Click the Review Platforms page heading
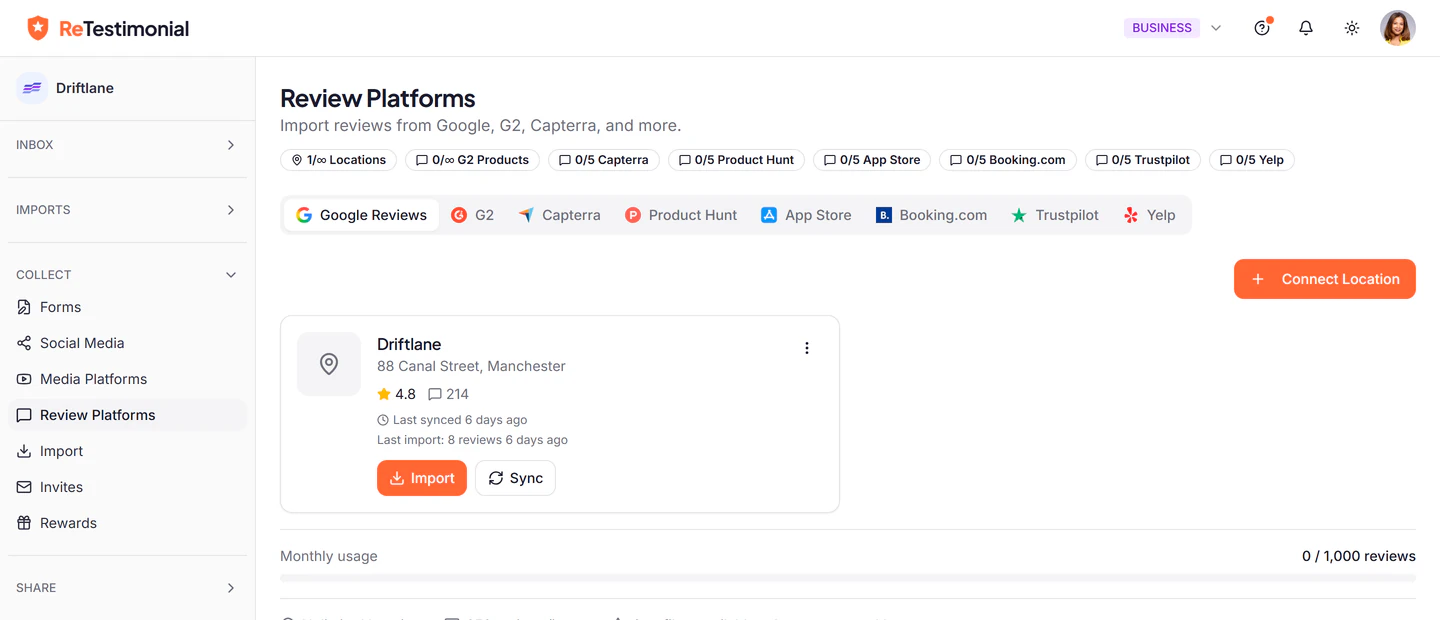Viewport: 1440px width, 620px height. click(378, 98)
